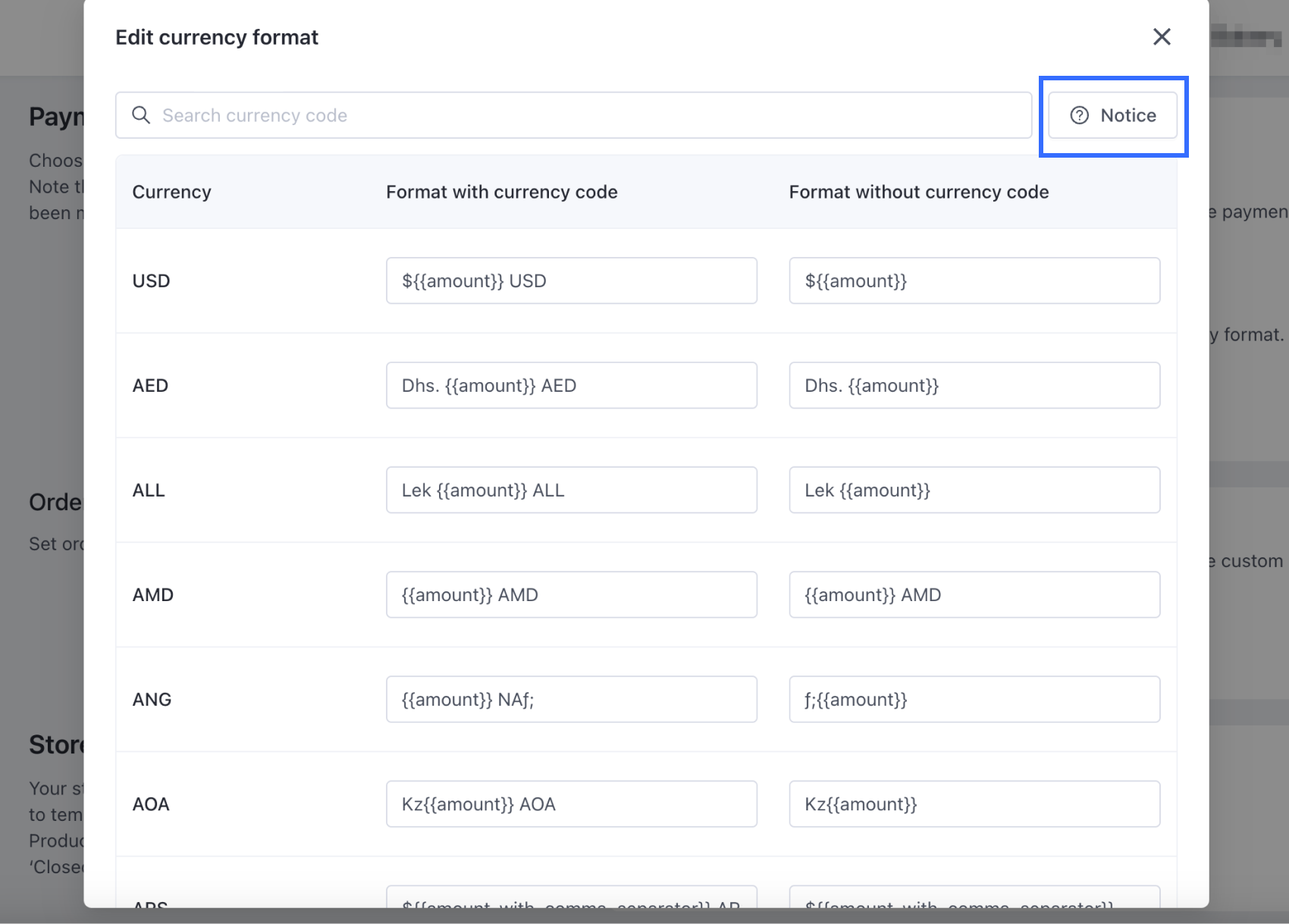The image size is (1289, 924).
Task: Click AED format without currency code field
Action: coord(974,385)
